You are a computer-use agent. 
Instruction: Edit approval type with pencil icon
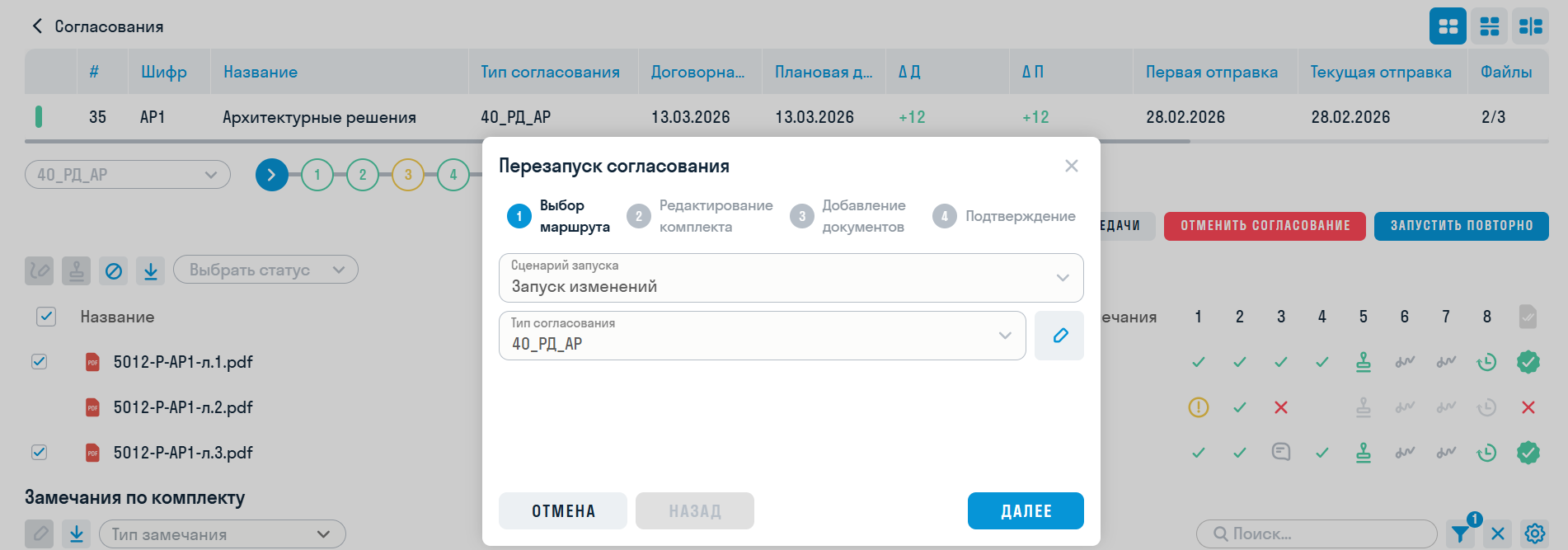pos(1059,336)
